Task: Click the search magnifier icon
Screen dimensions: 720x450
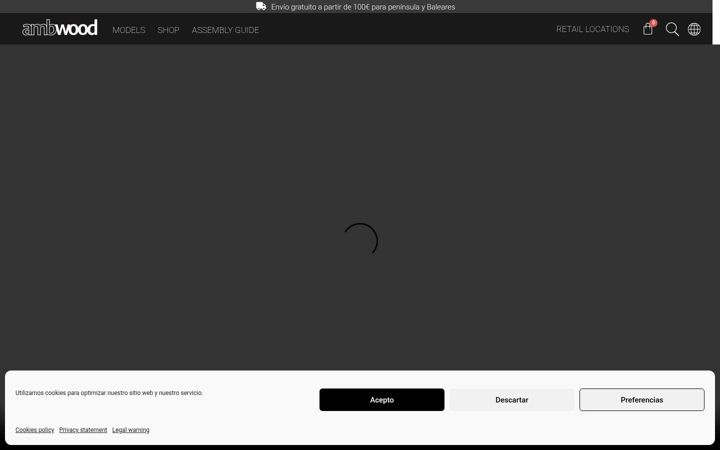Action: (672, 29)
